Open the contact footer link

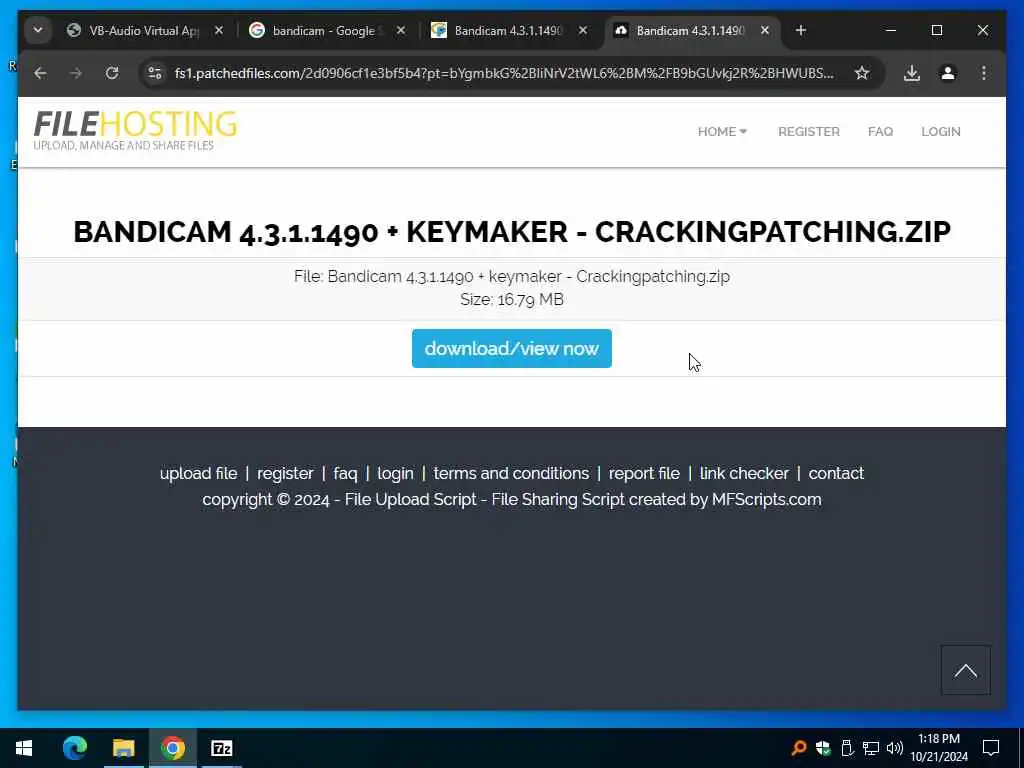(x=836, y=473)
